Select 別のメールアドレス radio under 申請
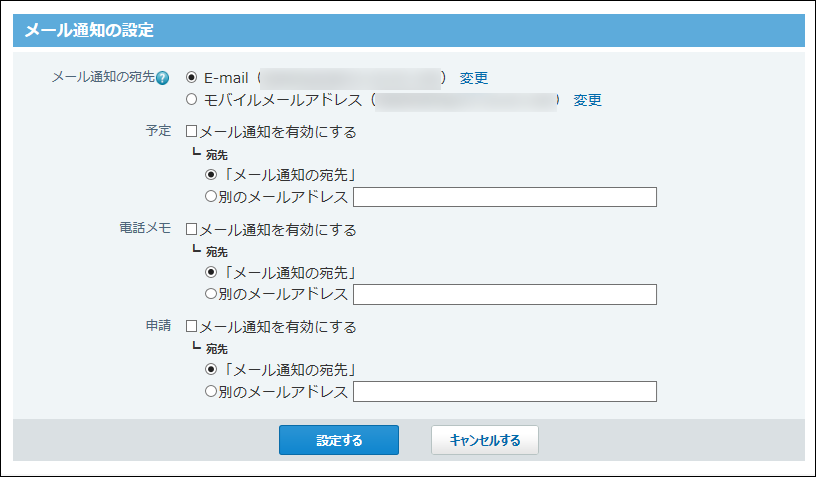This screenshot has width=816, height=477. [x=211, y=391]
